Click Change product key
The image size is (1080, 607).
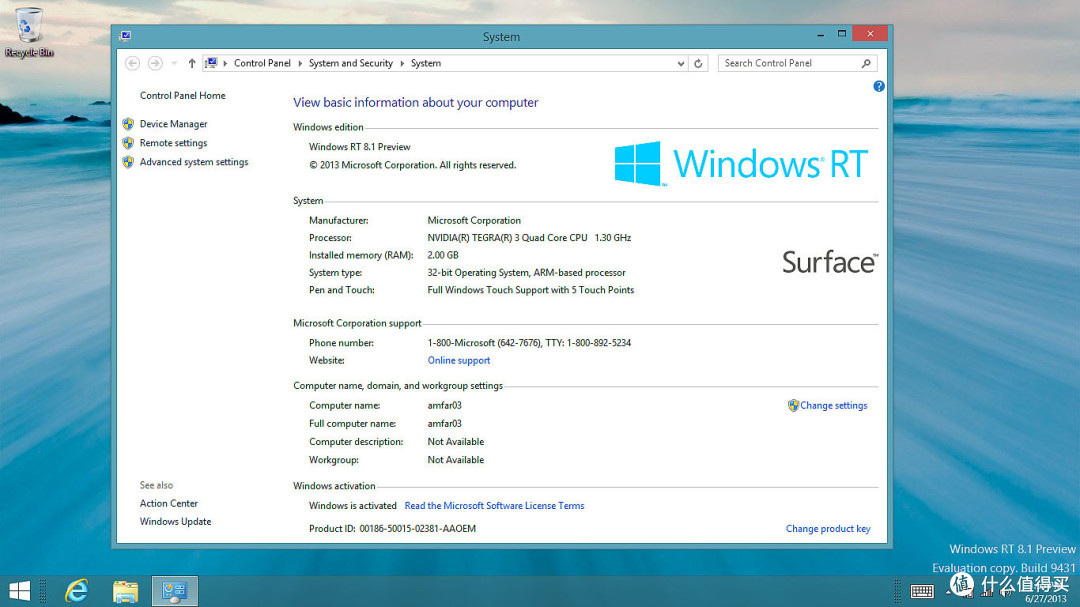point(828,528)
